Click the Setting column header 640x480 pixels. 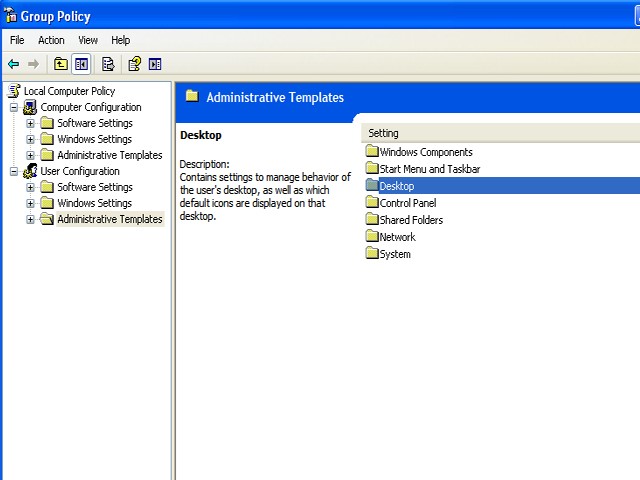click(501, 133)
